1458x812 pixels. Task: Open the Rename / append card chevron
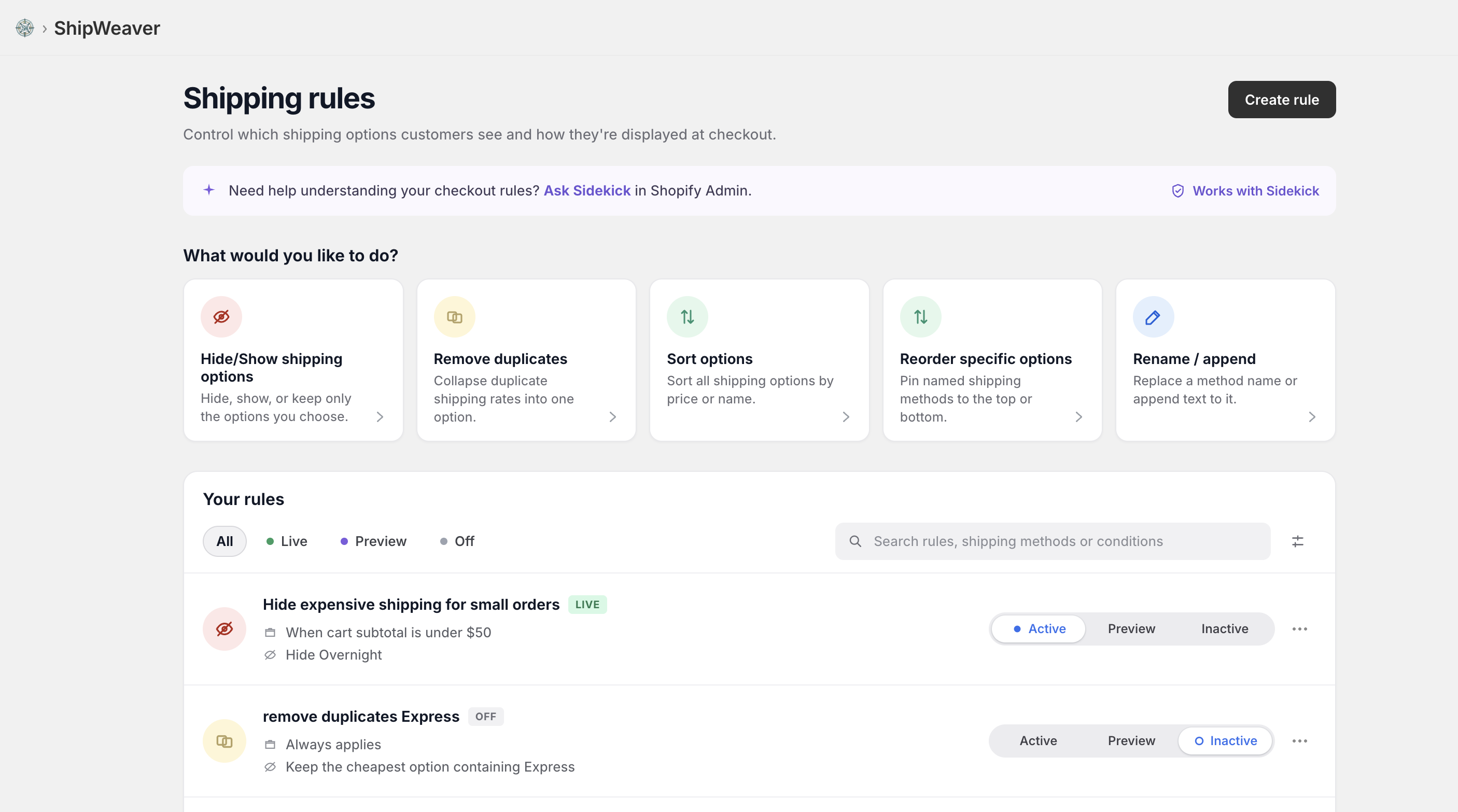(1312, 417)
